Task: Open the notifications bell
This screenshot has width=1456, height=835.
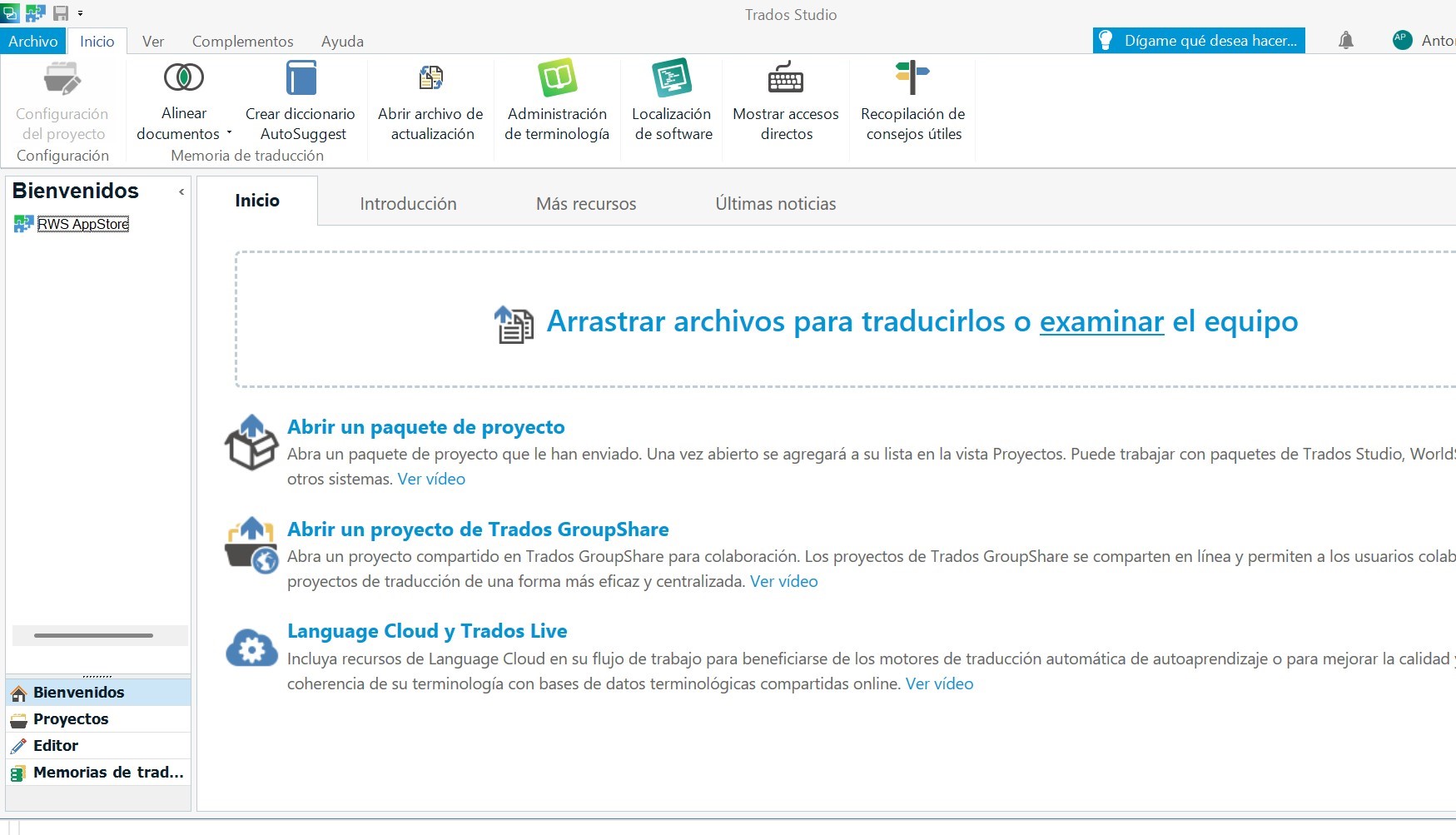Action: 1346,40
